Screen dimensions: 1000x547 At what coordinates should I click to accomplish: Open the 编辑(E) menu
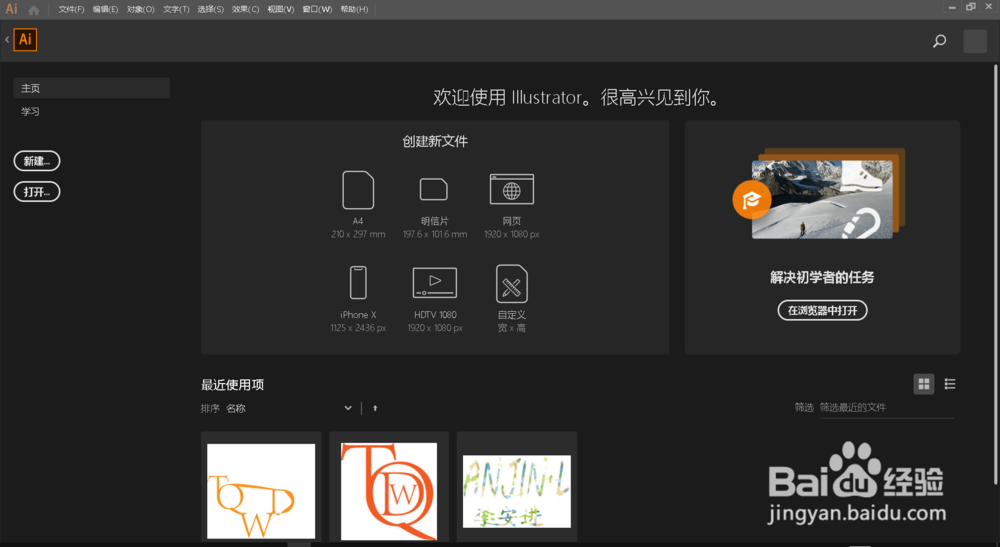pos(105,10)
